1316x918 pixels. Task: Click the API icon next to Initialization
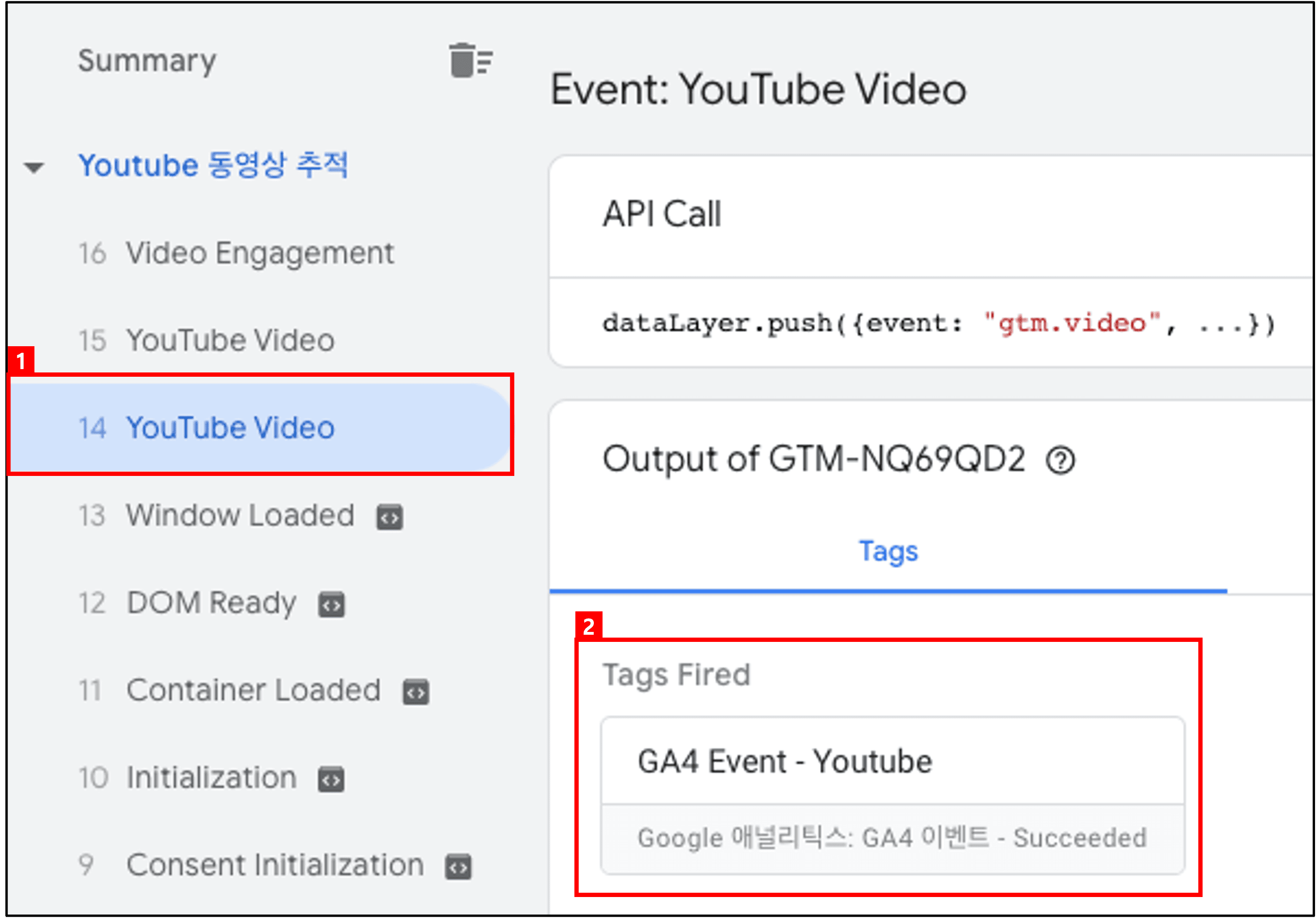[332, 780]
